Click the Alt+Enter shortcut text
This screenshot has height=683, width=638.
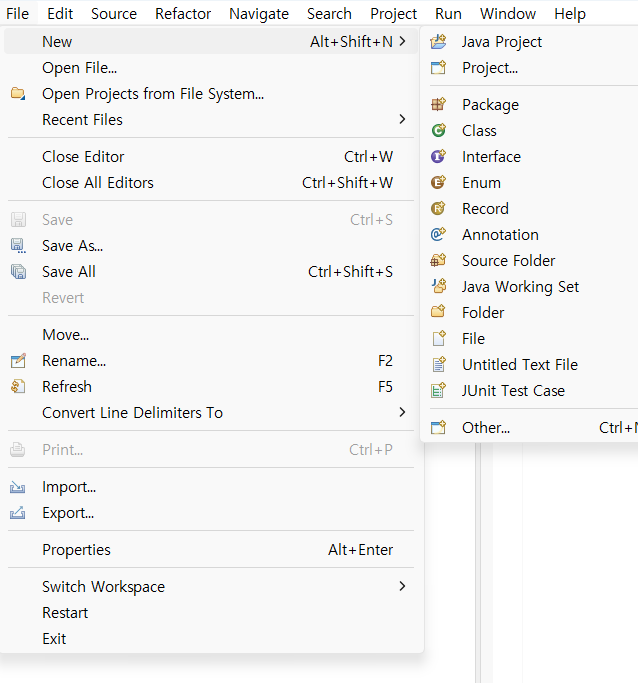click(x=361, y=550)
